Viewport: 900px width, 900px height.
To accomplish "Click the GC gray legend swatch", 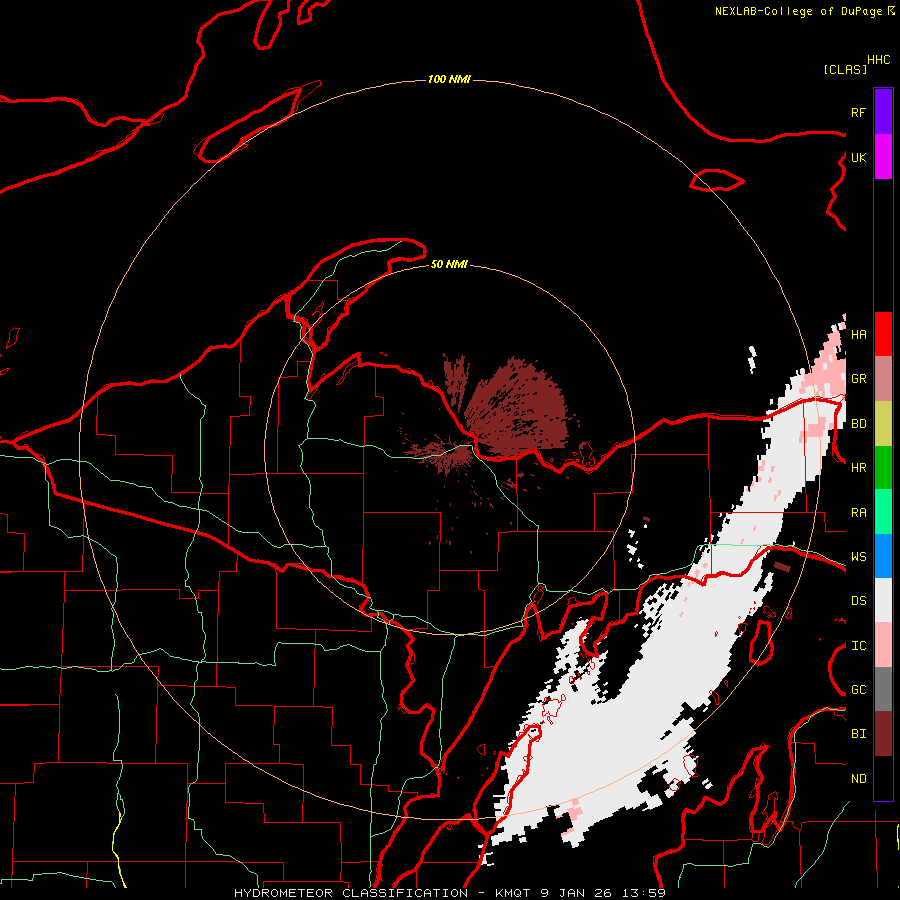I will (x=883, y=689).
